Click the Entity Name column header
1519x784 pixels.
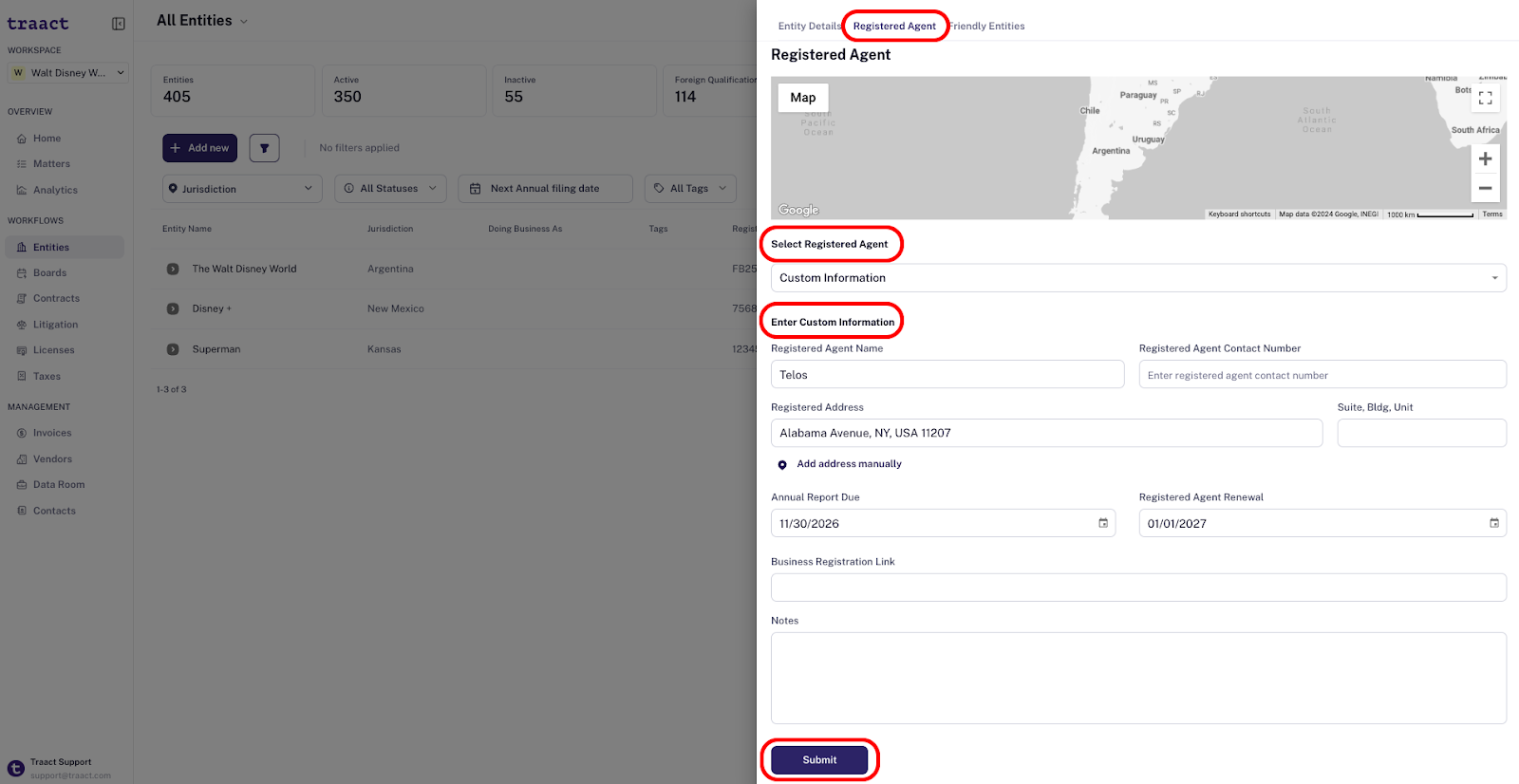(187, 229)
